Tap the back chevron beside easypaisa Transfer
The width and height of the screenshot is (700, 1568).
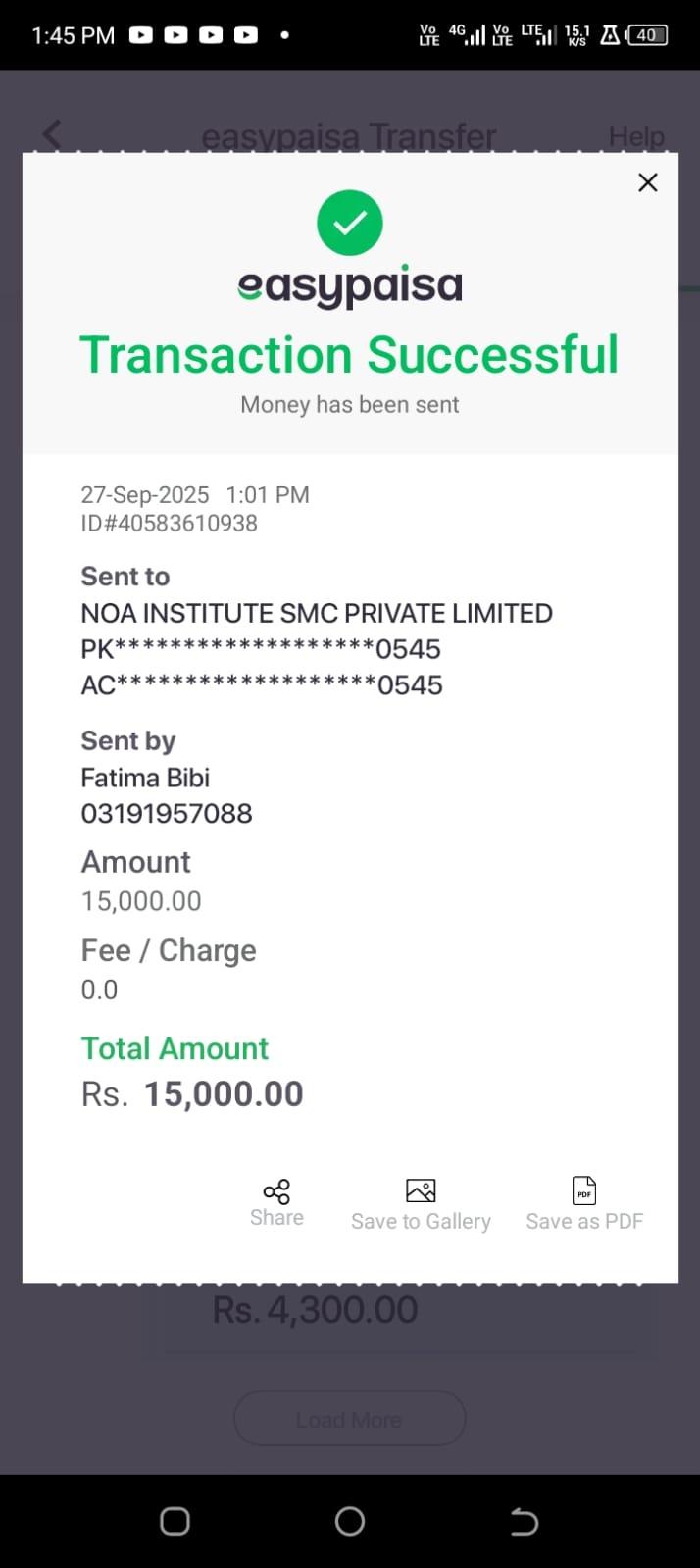point(52,135)
